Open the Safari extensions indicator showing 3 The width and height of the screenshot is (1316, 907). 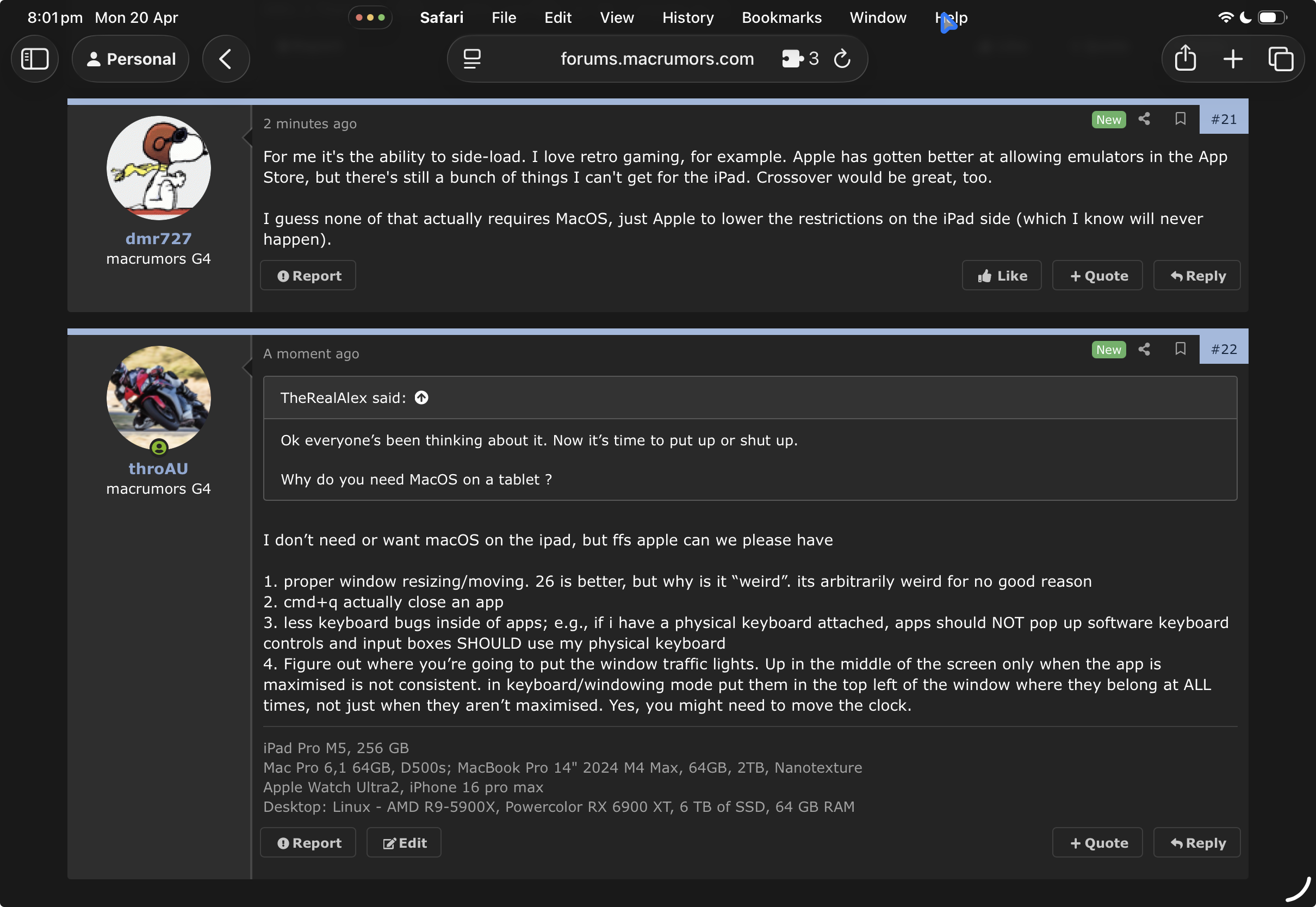click(800, 59)
